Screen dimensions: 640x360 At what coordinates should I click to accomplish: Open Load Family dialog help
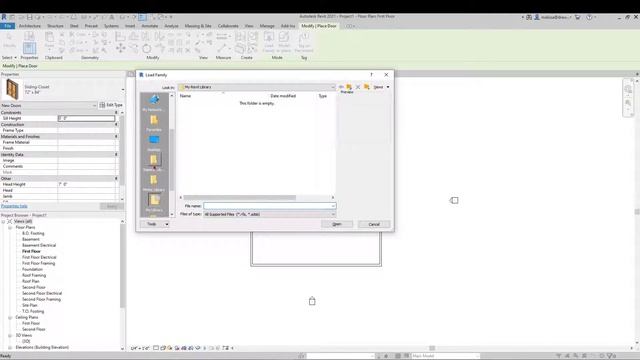click(x=371, y=75)
